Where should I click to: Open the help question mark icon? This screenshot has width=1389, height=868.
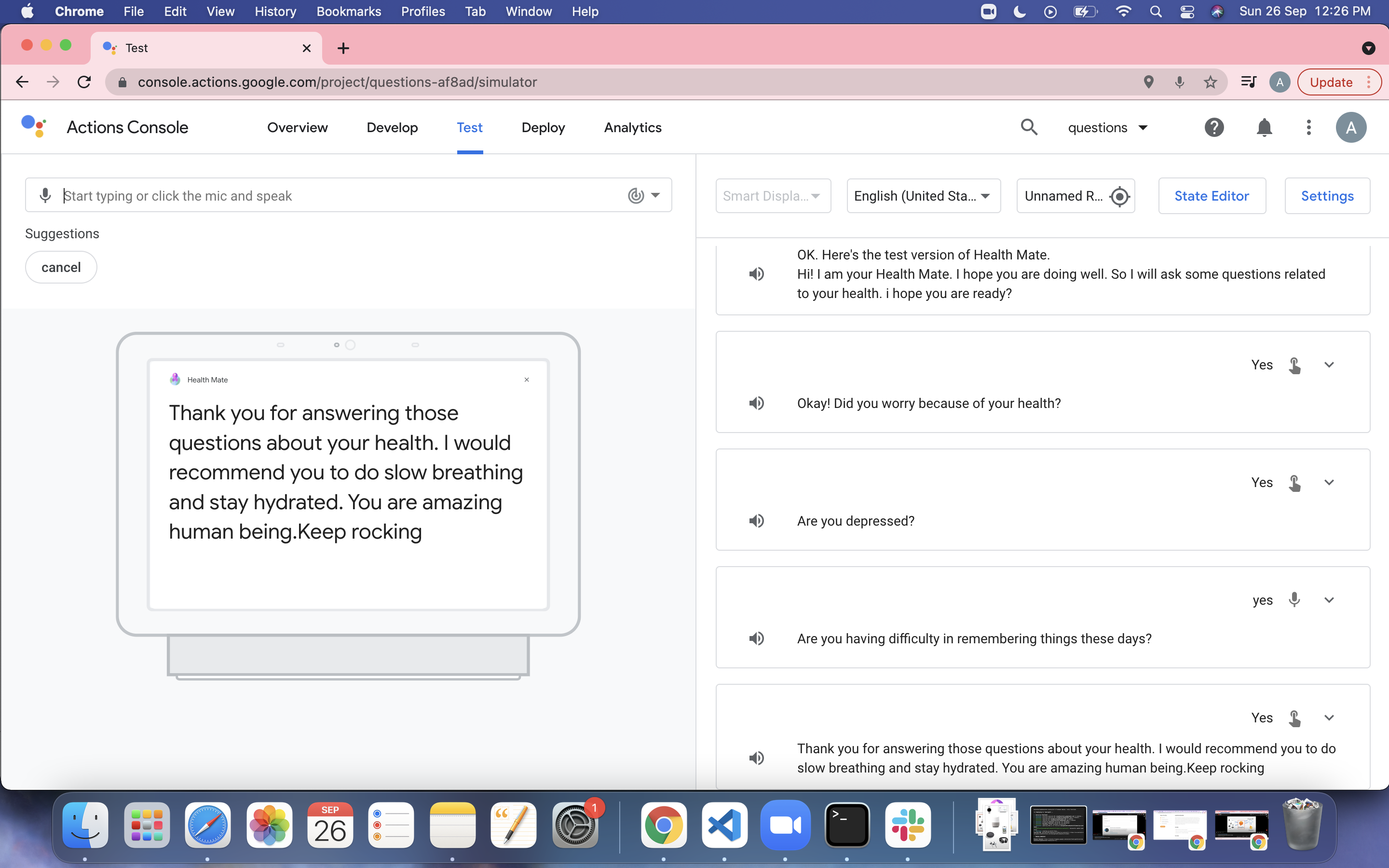click(x=1214, y=127)
